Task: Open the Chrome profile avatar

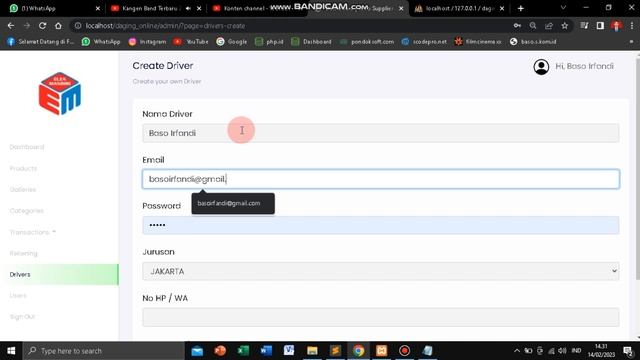Action: pos(616,26)
